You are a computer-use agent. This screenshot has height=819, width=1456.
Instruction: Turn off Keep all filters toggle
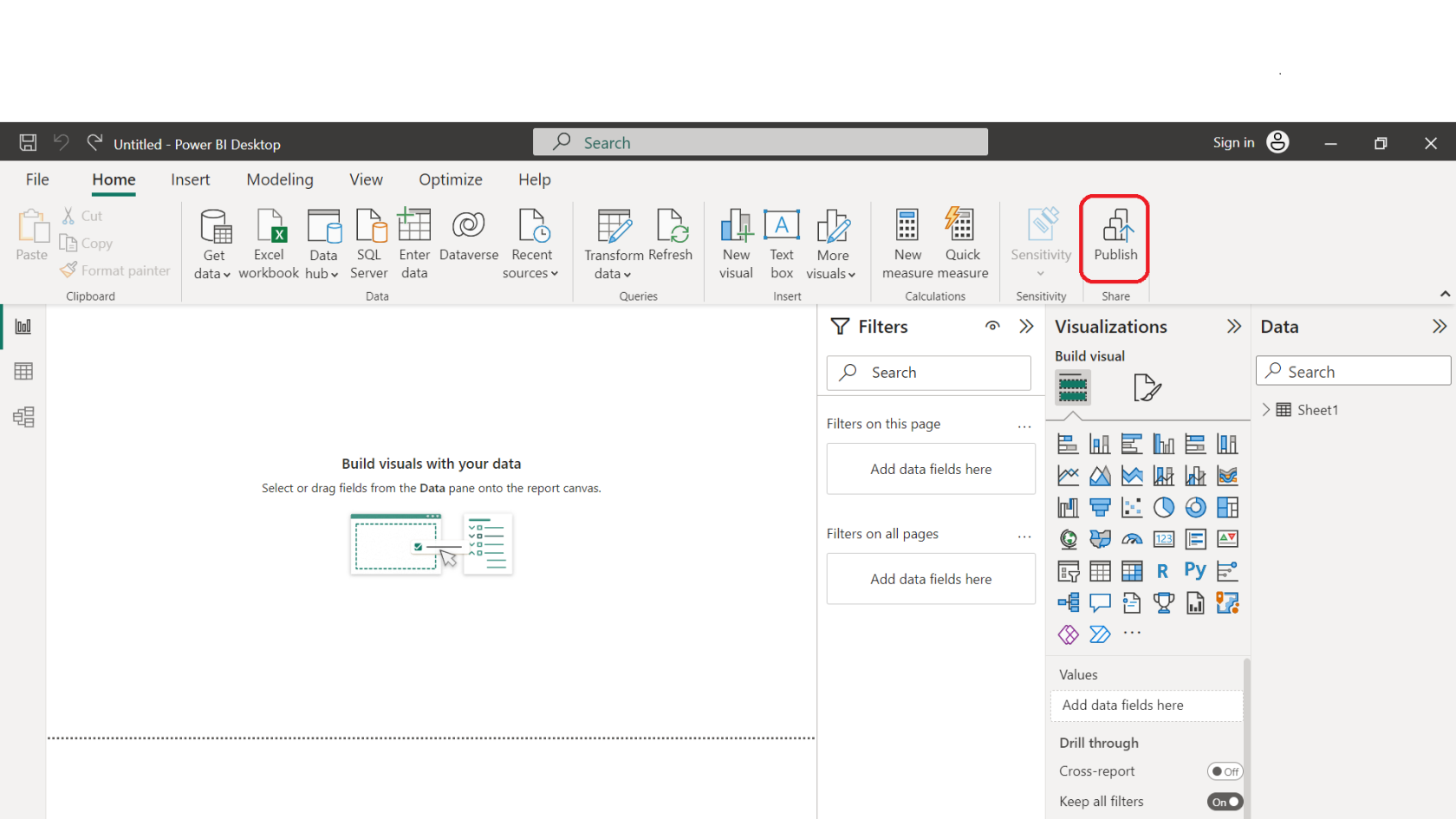tap(1224, 802)
